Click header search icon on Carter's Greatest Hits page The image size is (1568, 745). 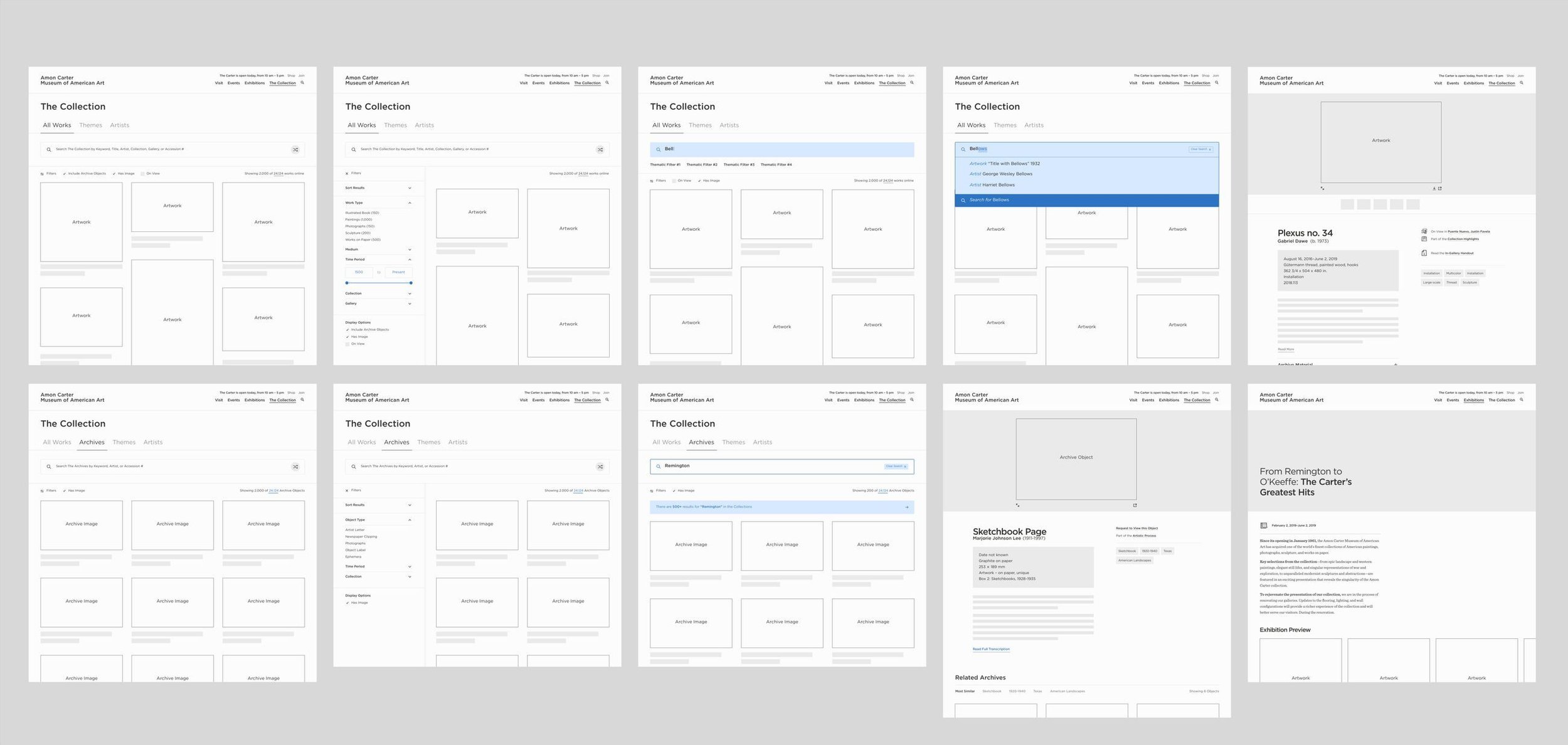pos(1521,399)
